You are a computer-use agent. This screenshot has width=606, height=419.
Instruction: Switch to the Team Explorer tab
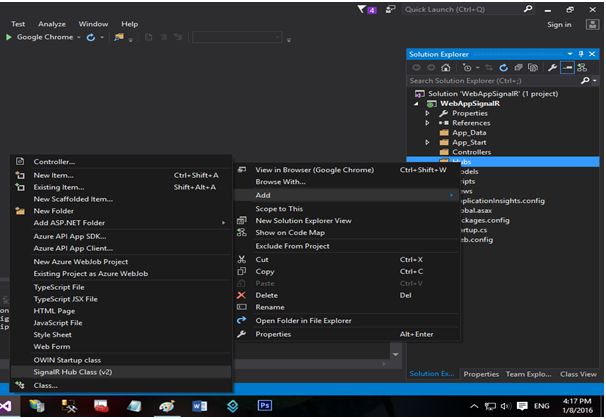[528, 374]
